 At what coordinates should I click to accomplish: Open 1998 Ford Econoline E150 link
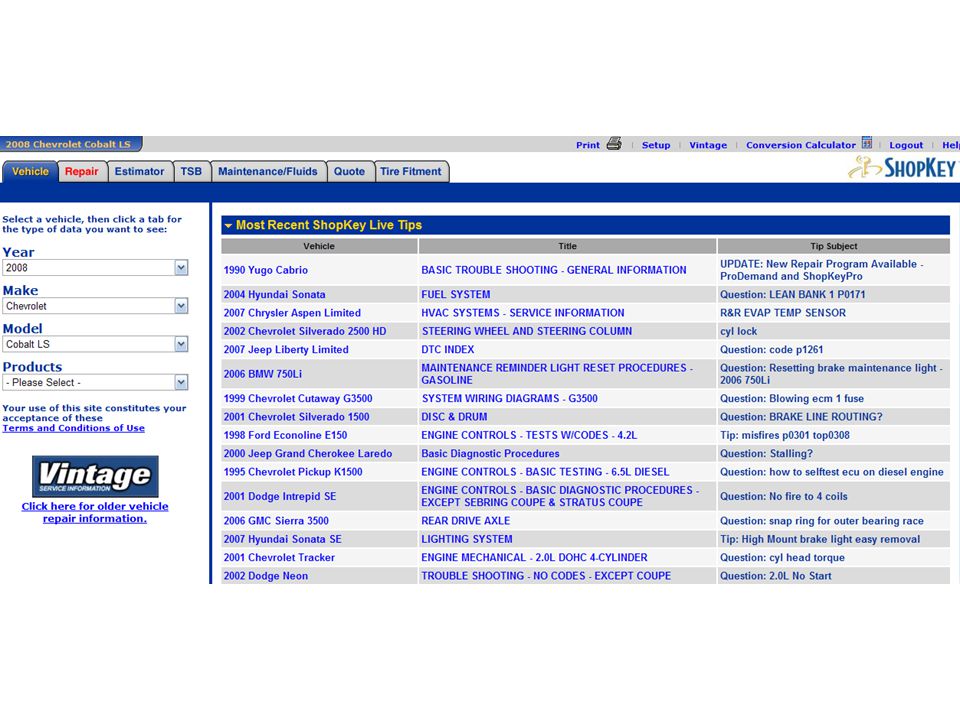click(285, 435)
